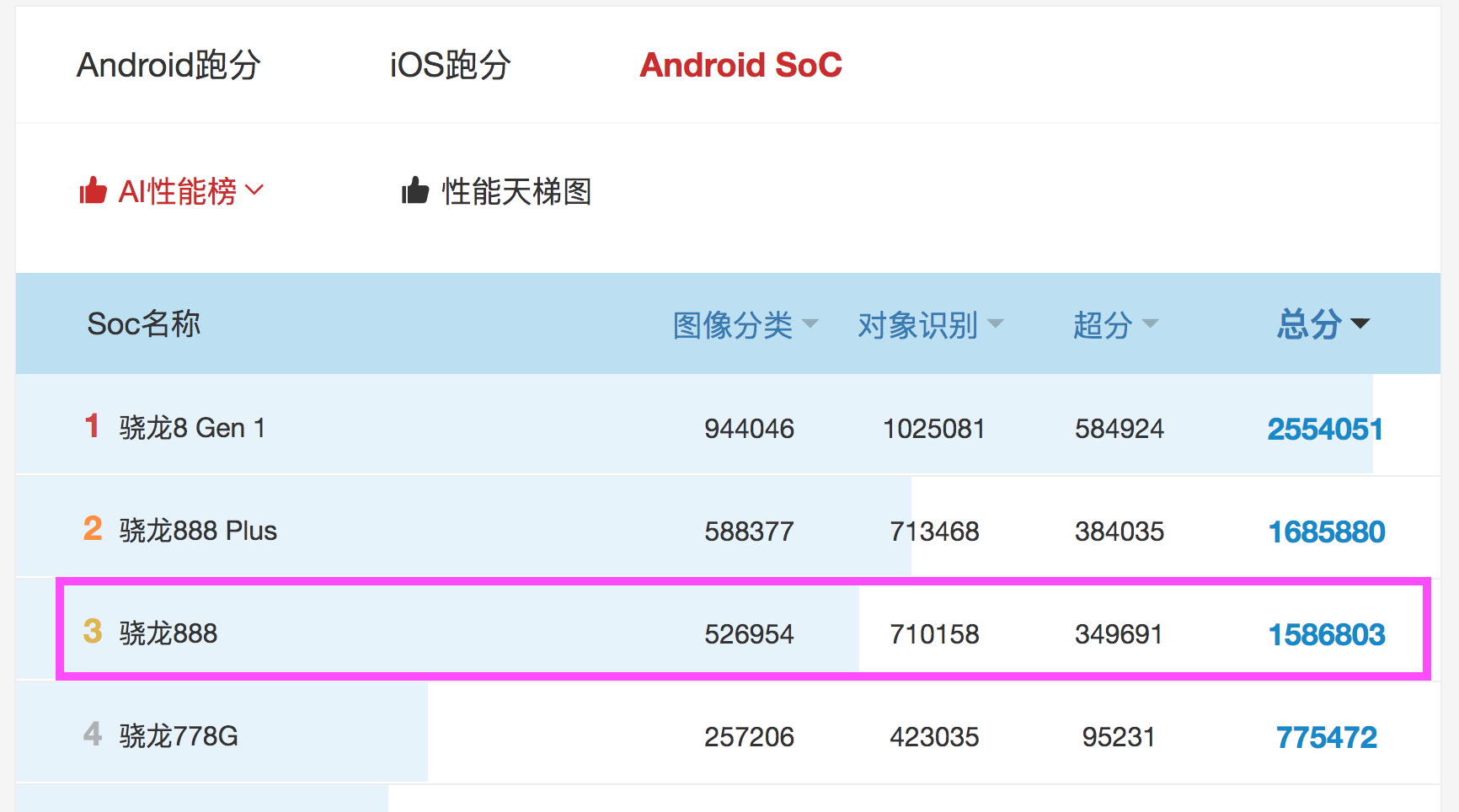Click the black sort arrow next to 总分

point(1360,323)
